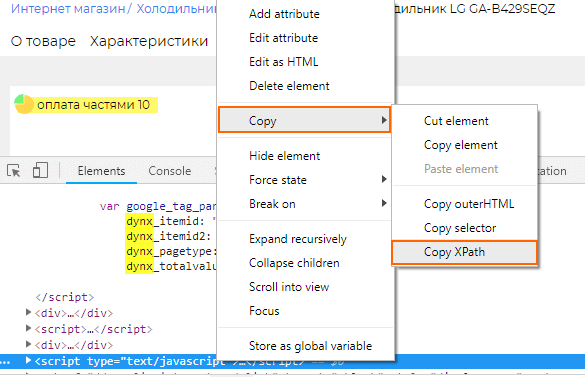
Task: Switch to the О товаре tab
Action: (43, 41)
